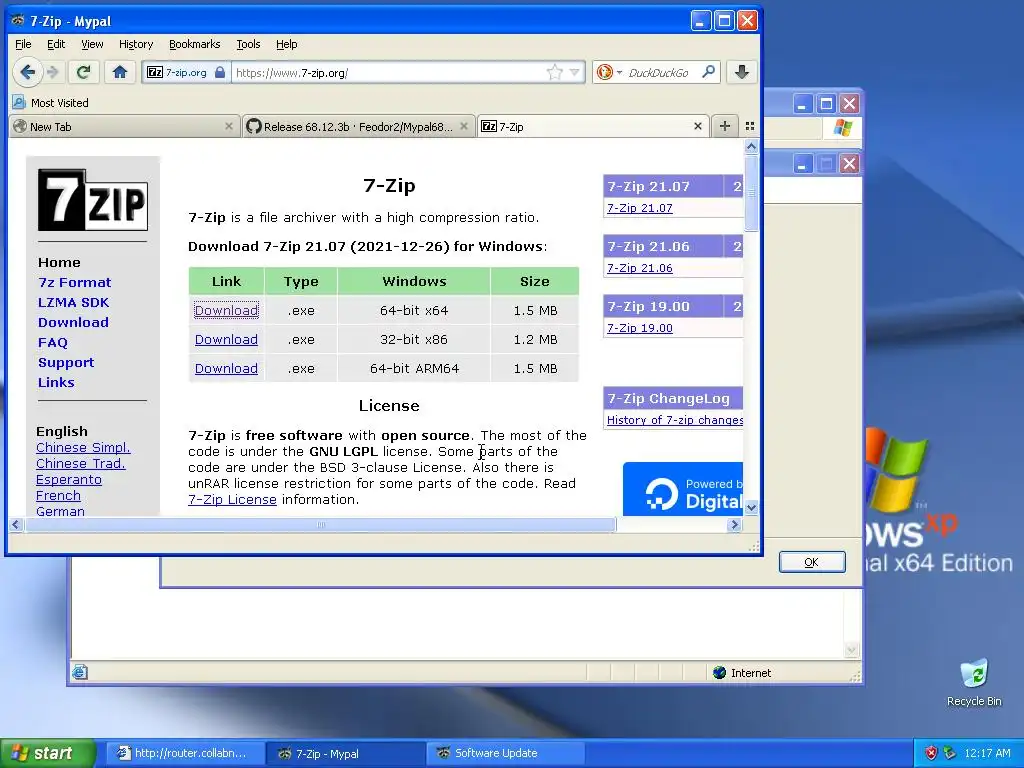This screenshot has width=1024, height=768.
Task: Reload the 7-Zip page
Action: click(x=83, y=72)
